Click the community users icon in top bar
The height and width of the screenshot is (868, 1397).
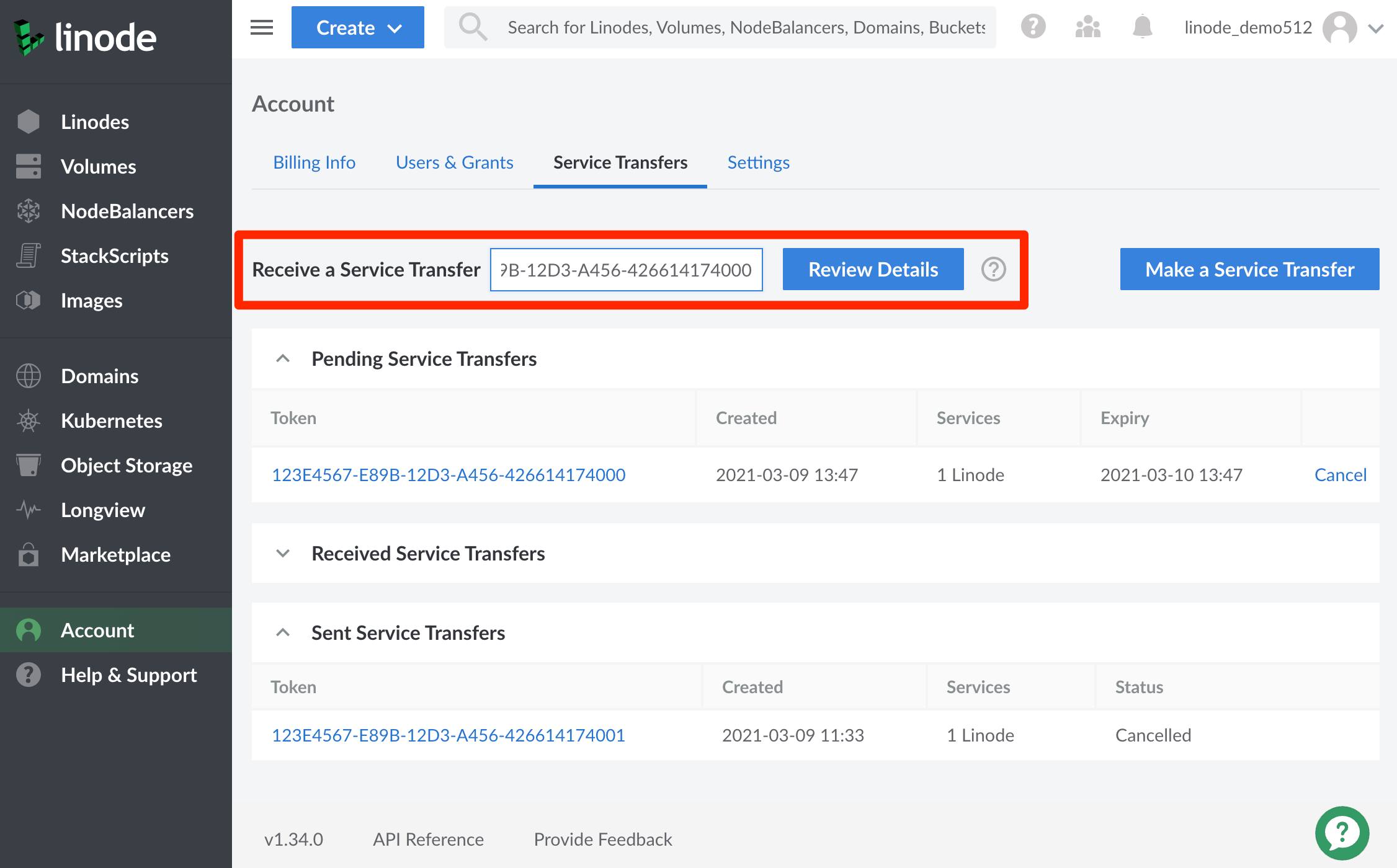click(1086, 26)
